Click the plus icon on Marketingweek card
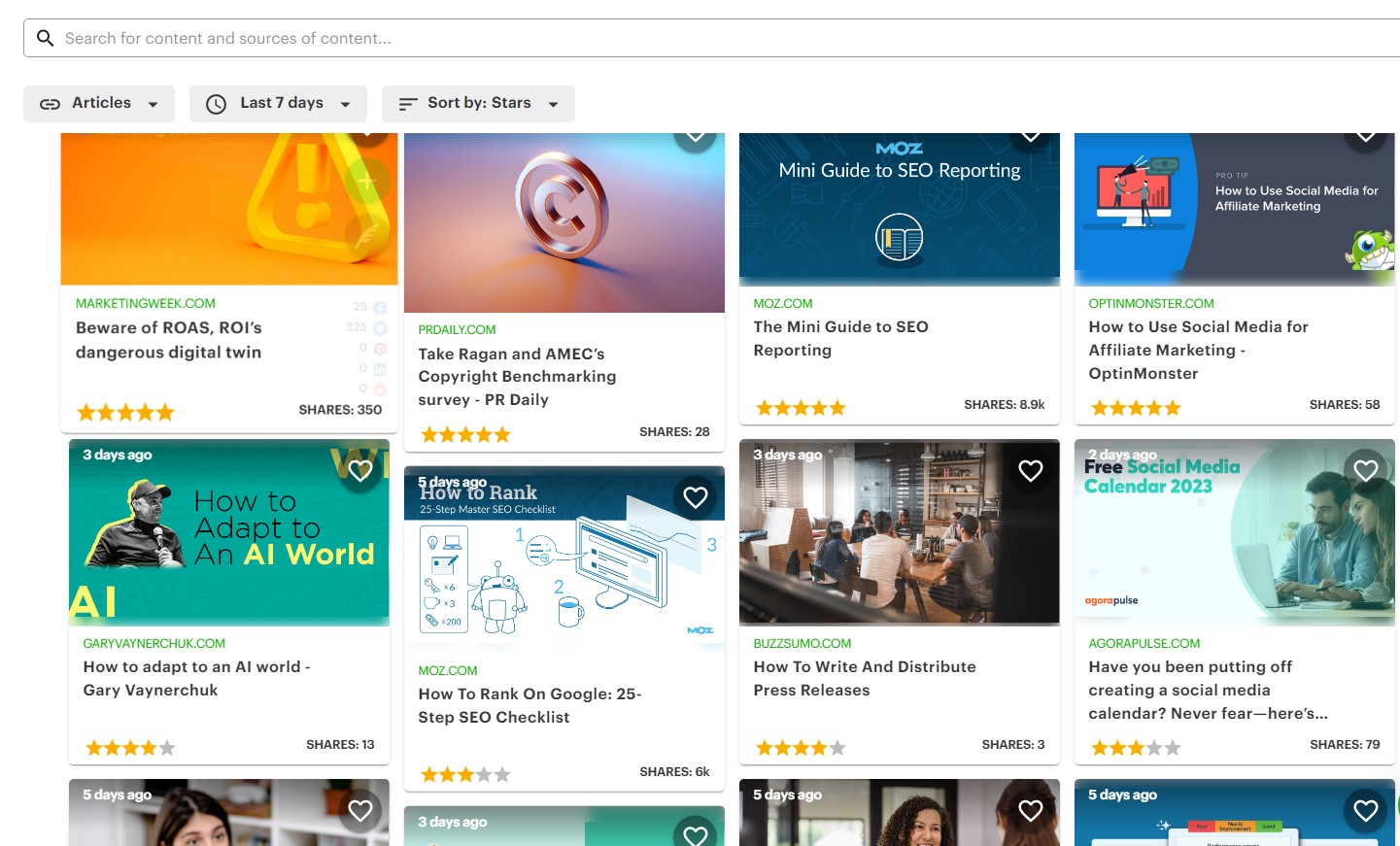 [x=368, y=182]
